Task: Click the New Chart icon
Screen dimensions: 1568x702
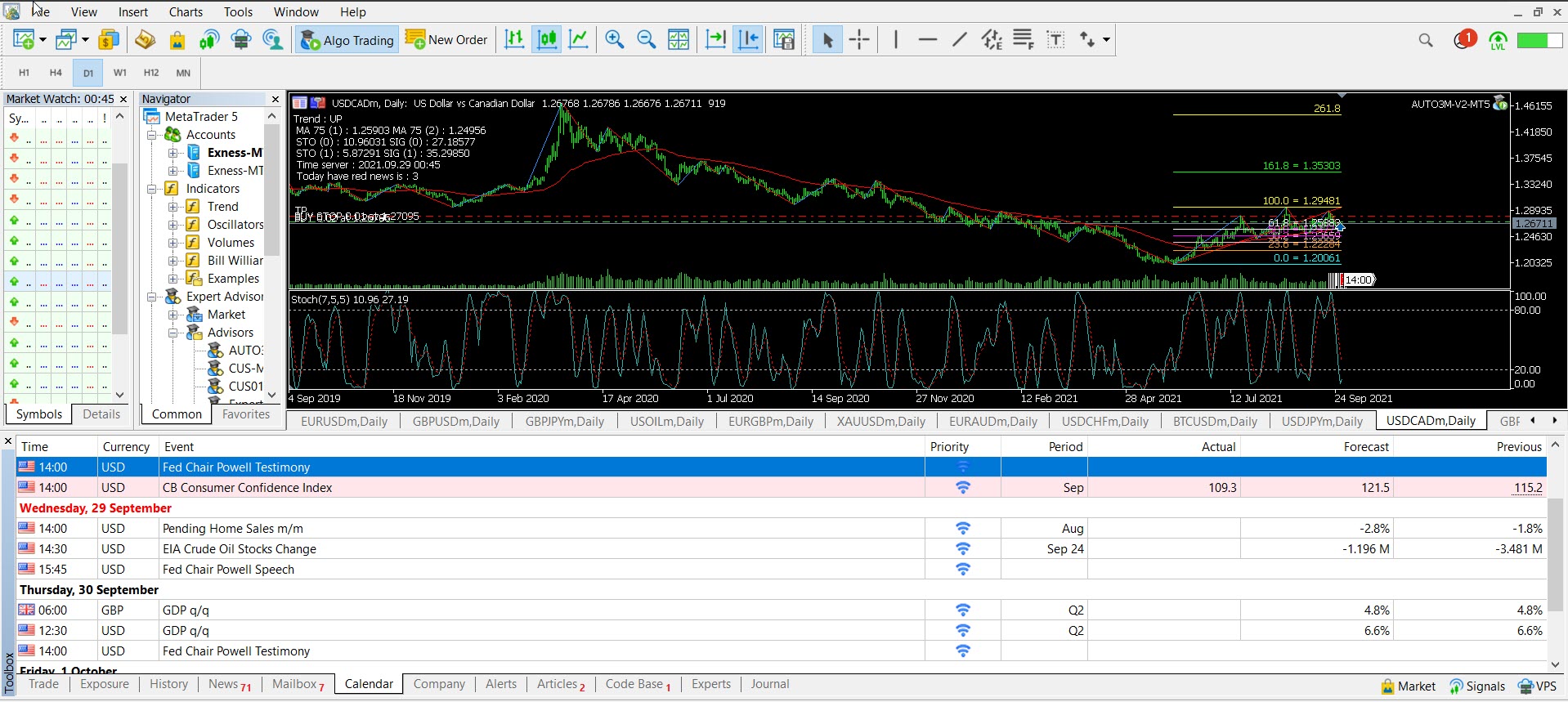Action: (24, 39)
